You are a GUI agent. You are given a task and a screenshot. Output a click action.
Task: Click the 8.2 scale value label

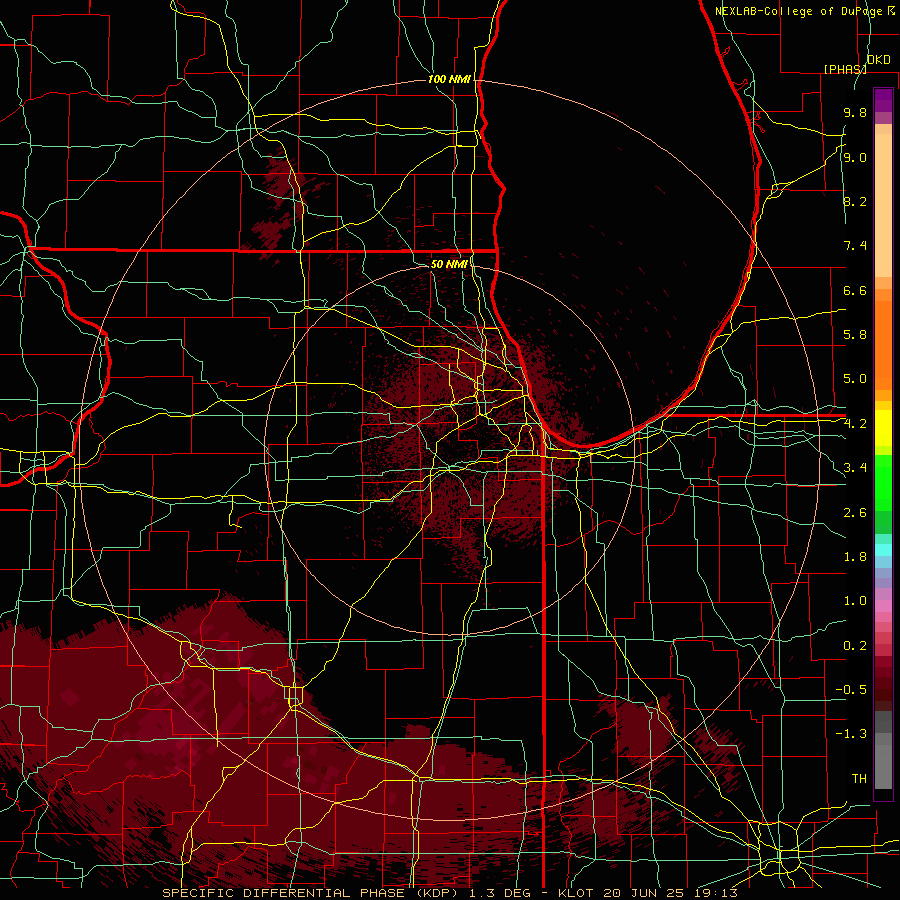[x=855, y=201]
